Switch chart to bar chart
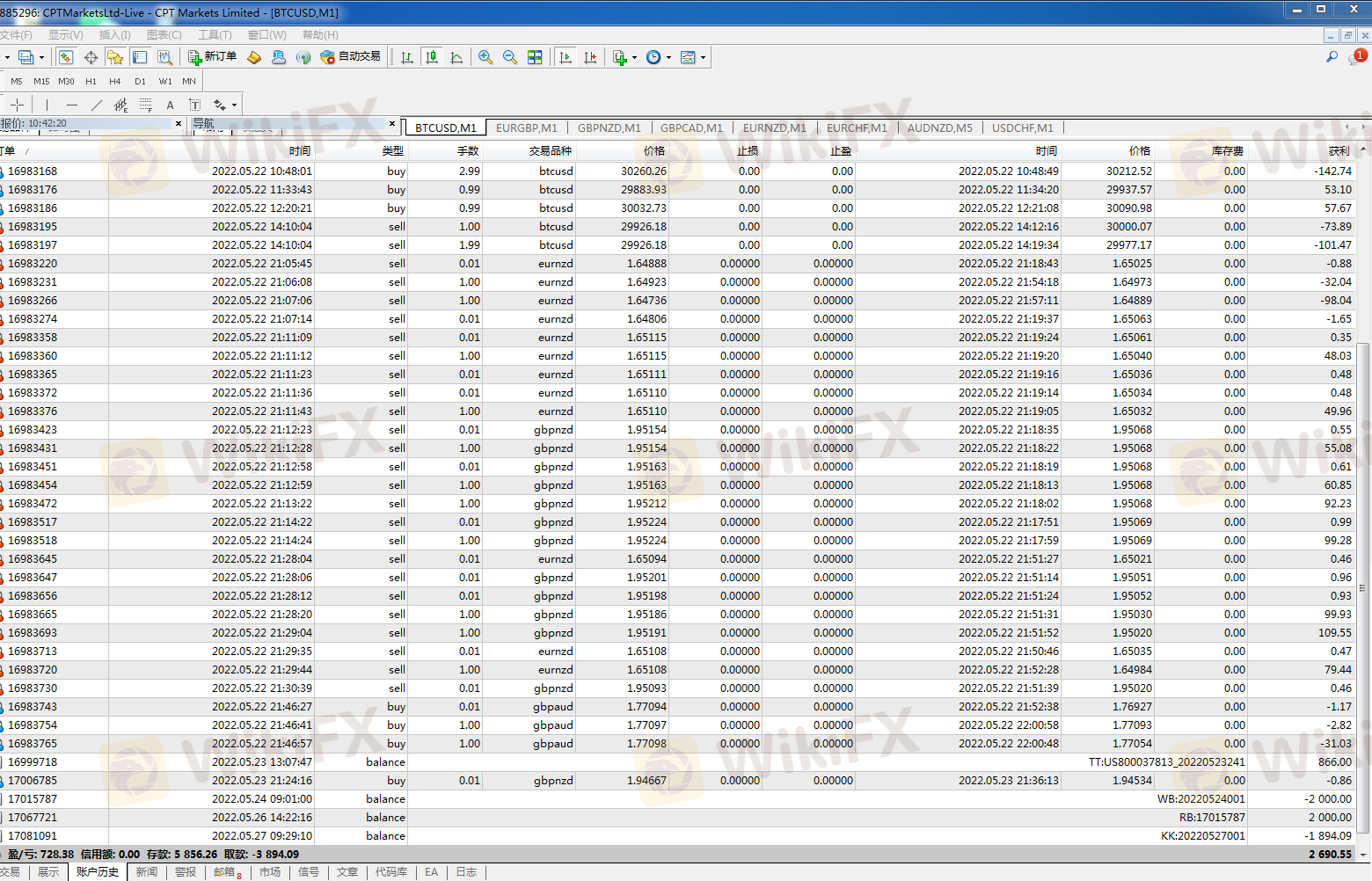 [x=407, y=57]
